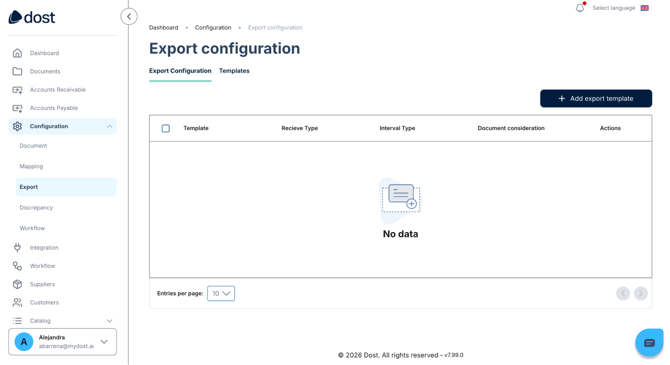The image size is (670, 365).
Task: Open Workflow under Configuration submenu
Action: coord(32,228)
